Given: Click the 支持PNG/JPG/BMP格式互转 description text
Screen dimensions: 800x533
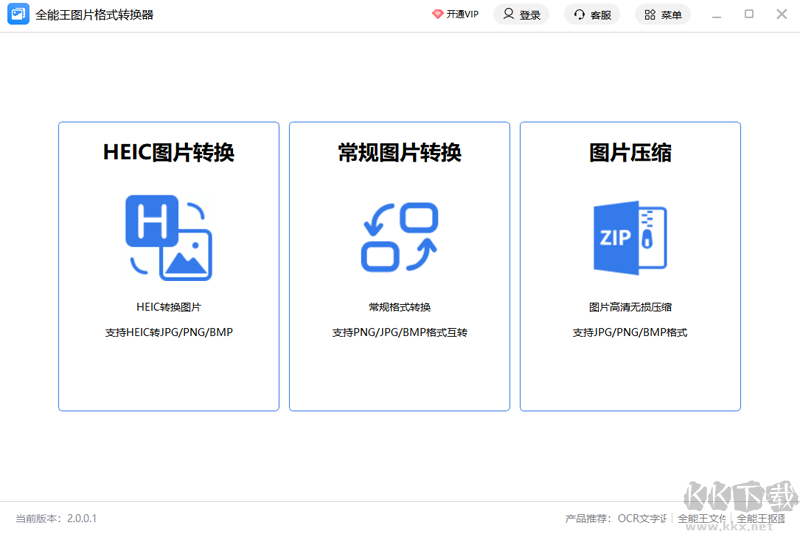Looking at the screenshot, I should point(399,332).
